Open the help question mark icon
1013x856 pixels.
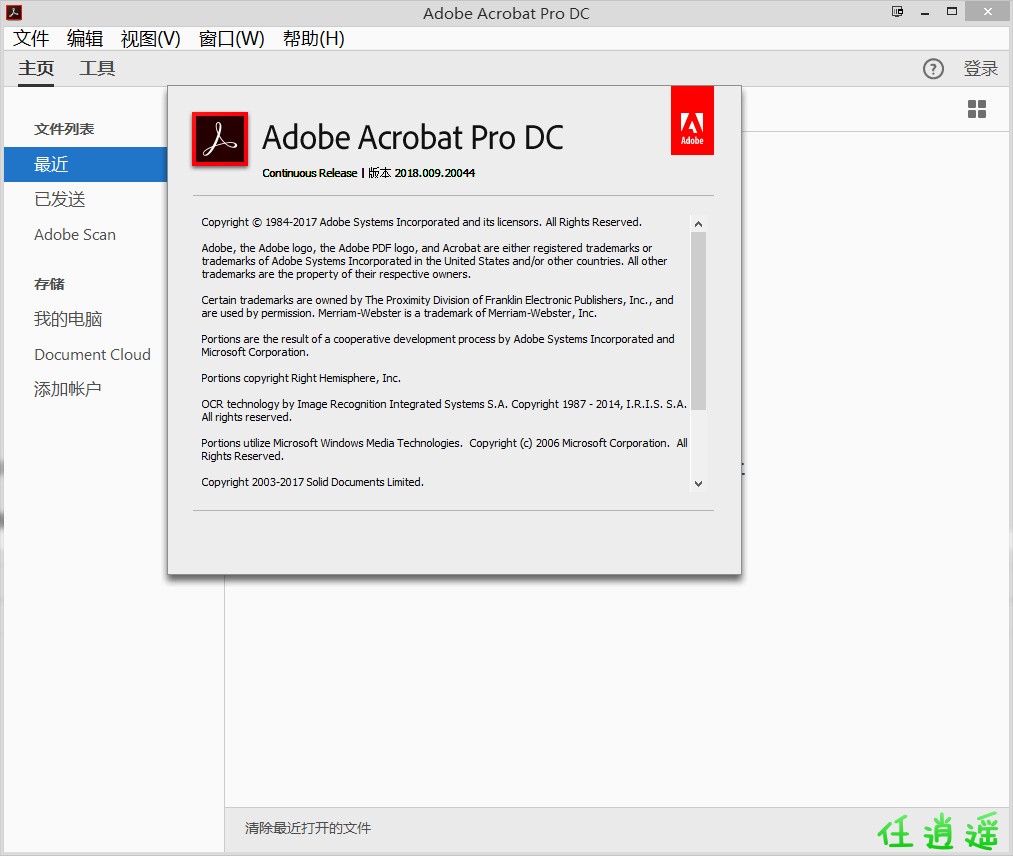pyautogui.click(x=933, y=68)
